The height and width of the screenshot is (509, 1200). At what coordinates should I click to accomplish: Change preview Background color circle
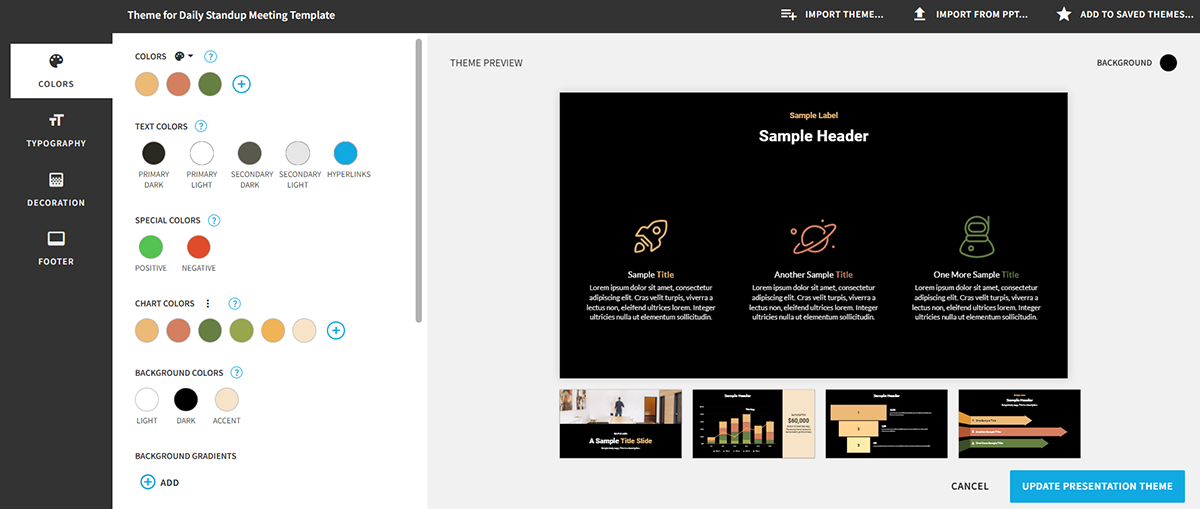click(x=1168, y=63)
